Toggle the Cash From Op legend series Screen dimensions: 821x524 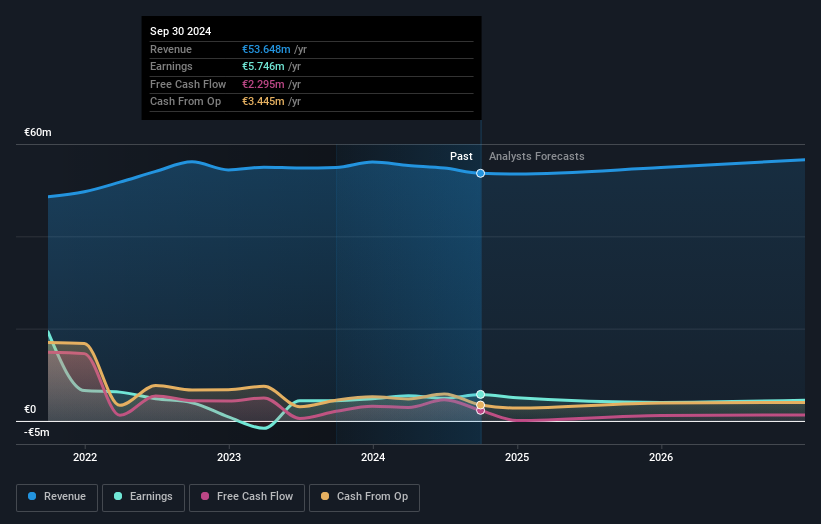point(364,497)
